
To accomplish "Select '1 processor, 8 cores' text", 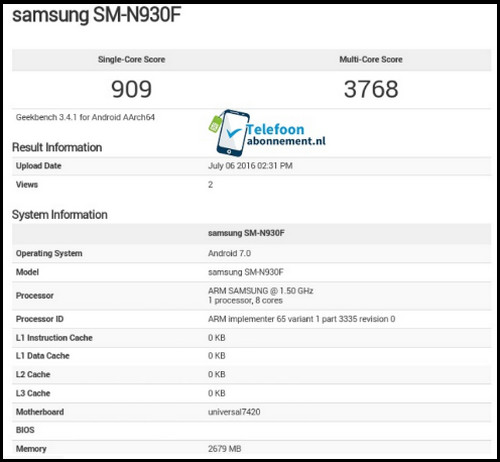I will coord(245,300).
